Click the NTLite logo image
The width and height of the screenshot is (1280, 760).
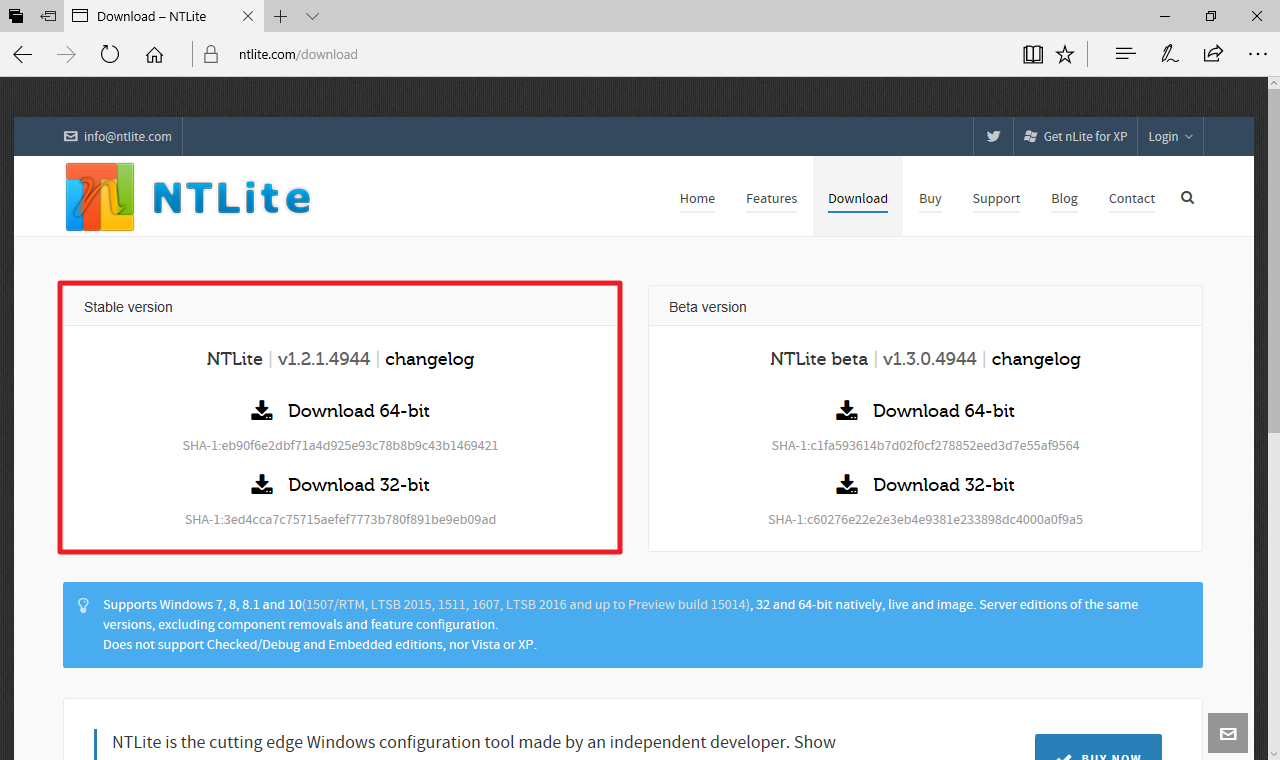coord(188,197)
